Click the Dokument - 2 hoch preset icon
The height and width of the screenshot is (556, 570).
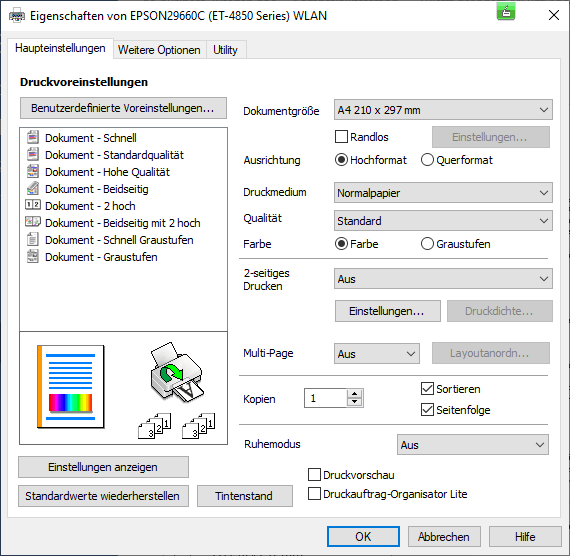[x=33, y=205]
